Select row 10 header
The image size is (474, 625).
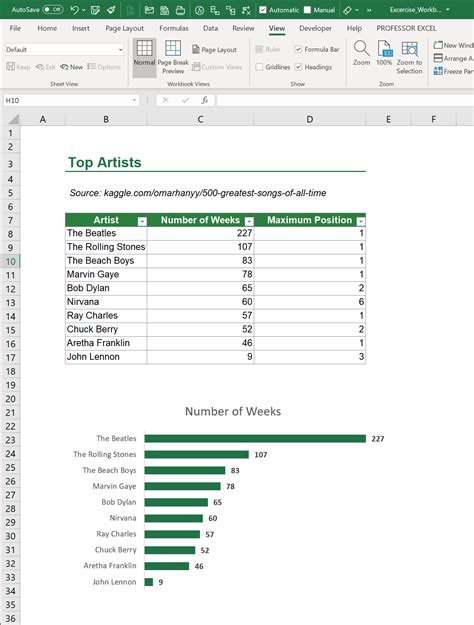10,261
